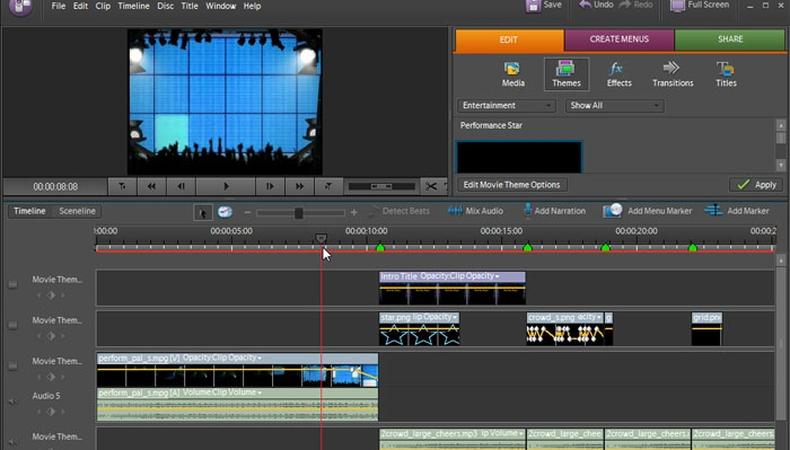Switch to the Share tab
Viewport: 790px width, 450px height.
(x=730, y=39)
